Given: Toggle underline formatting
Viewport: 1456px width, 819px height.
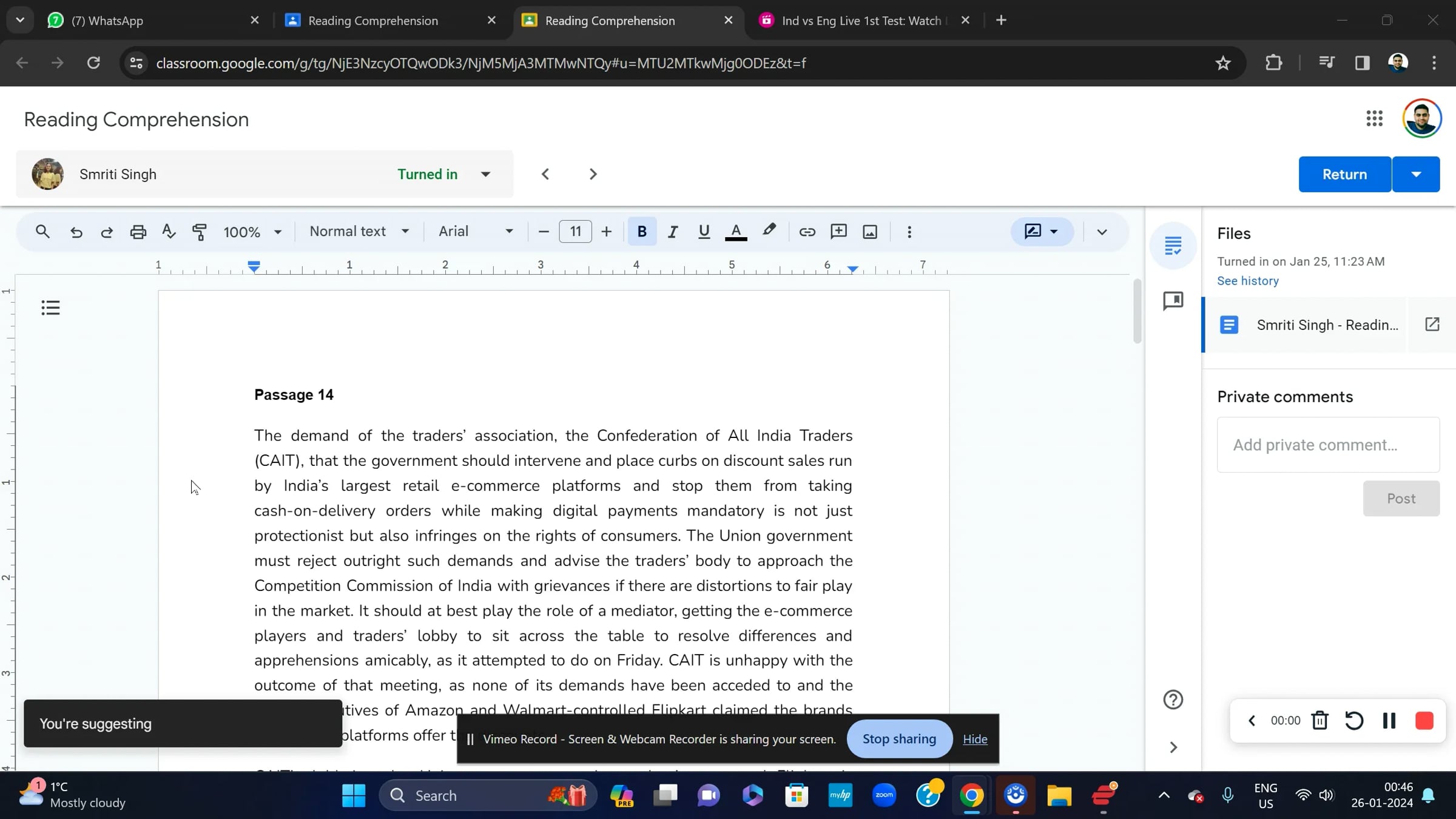Looking at the screenshot, I should [x=704, y=232].
